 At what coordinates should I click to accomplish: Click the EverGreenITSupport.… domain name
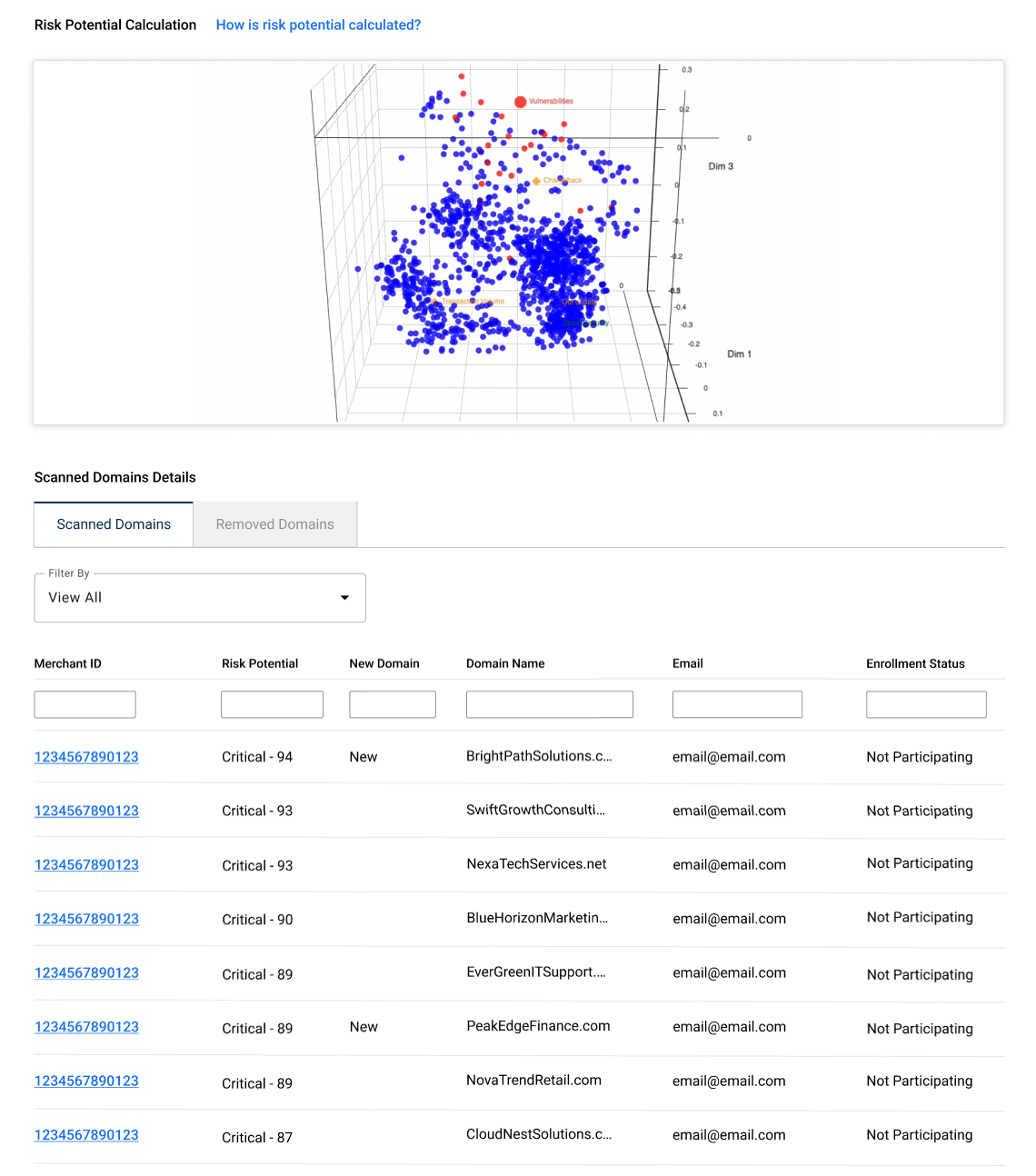point(536,972)
